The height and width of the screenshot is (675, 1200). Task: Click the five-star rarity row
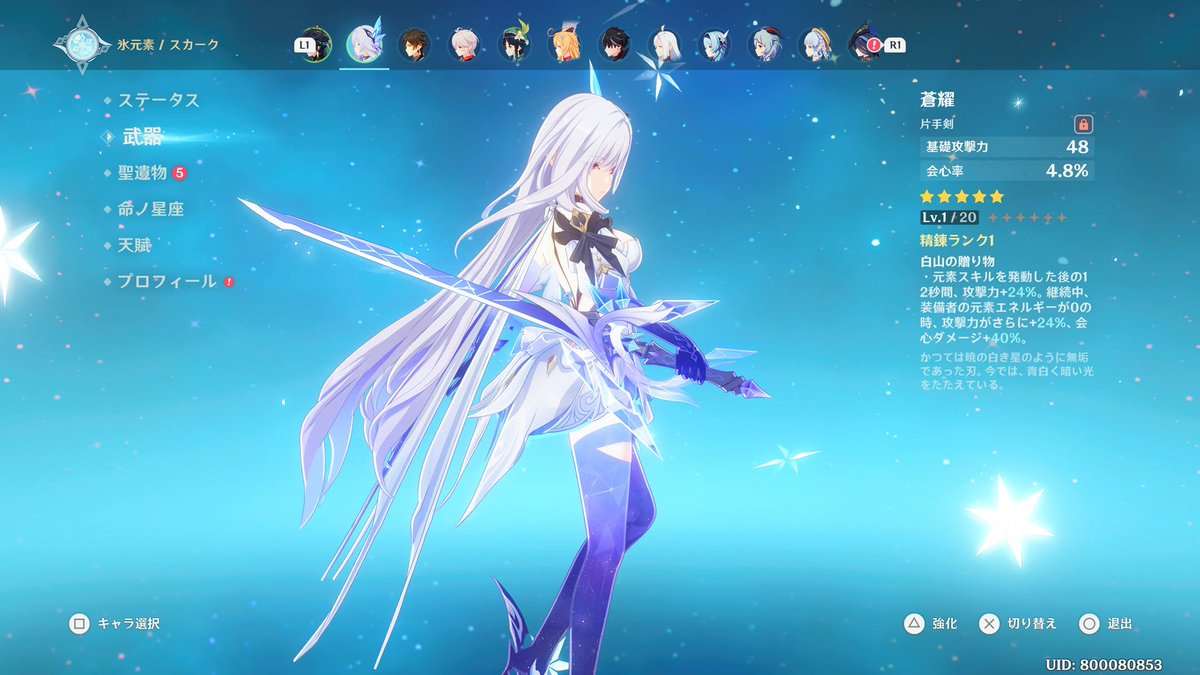click(x=961, y=197)
